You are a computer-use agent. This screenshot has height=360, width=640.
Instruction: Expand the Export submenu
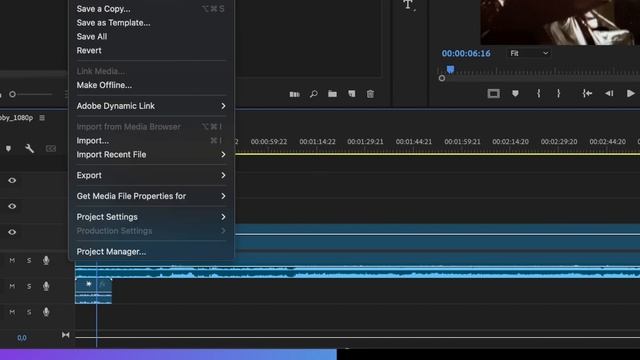coord(151,175)
